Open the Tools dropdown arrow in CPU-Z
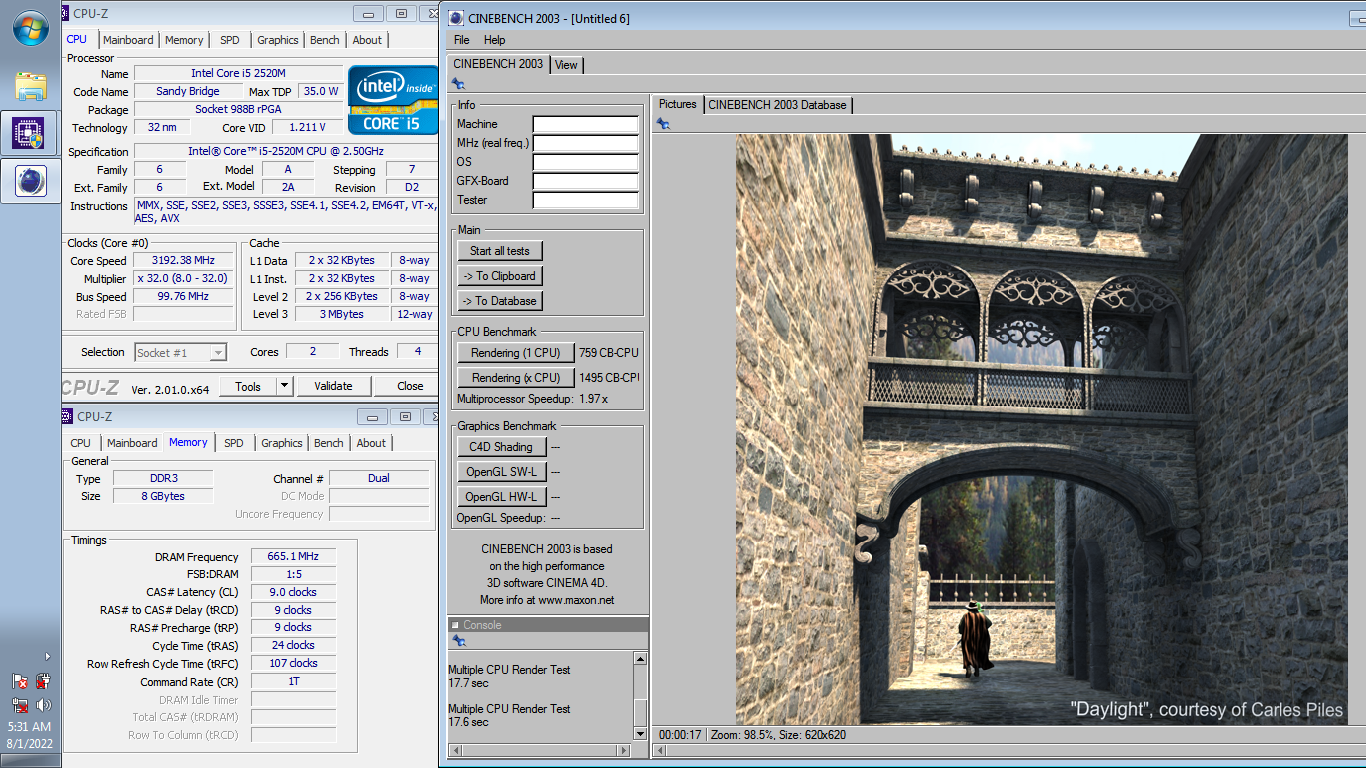This screenshot has width=1366, height=768. tap(284, 386)
